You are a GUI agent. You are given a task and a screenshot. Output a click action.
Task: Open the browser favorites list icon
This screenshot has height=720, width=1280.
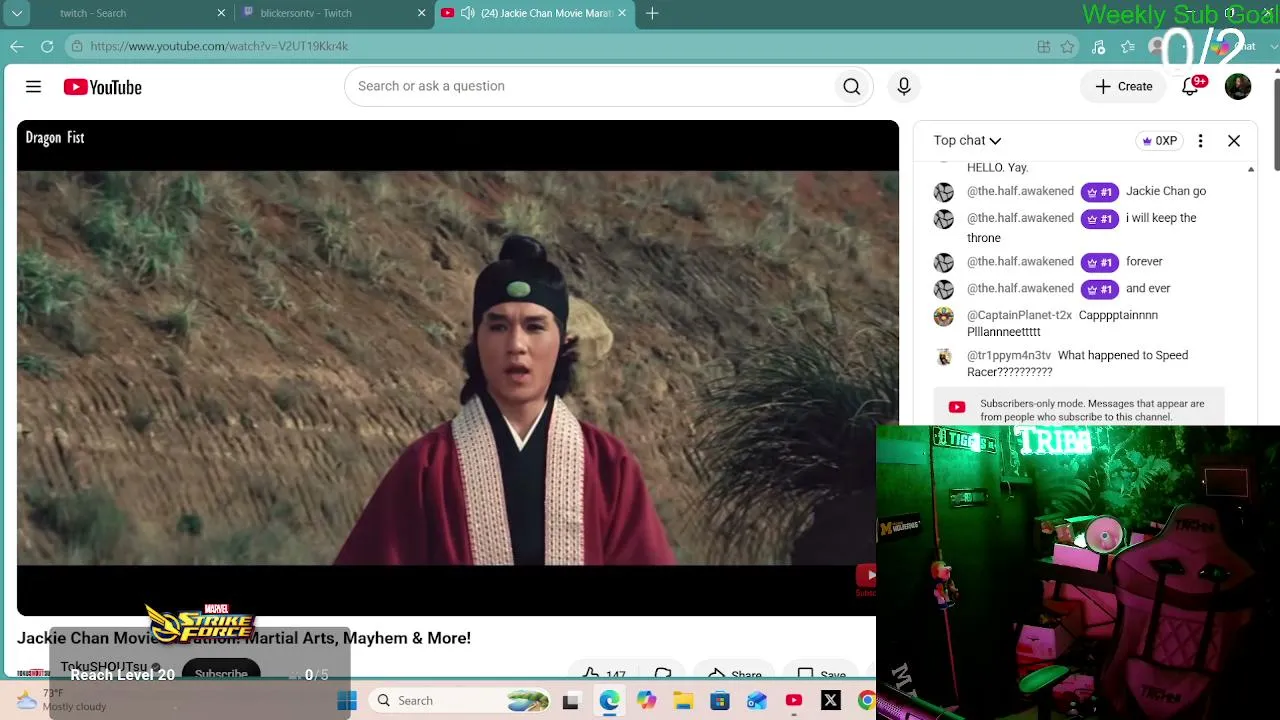click(1128, 46)
